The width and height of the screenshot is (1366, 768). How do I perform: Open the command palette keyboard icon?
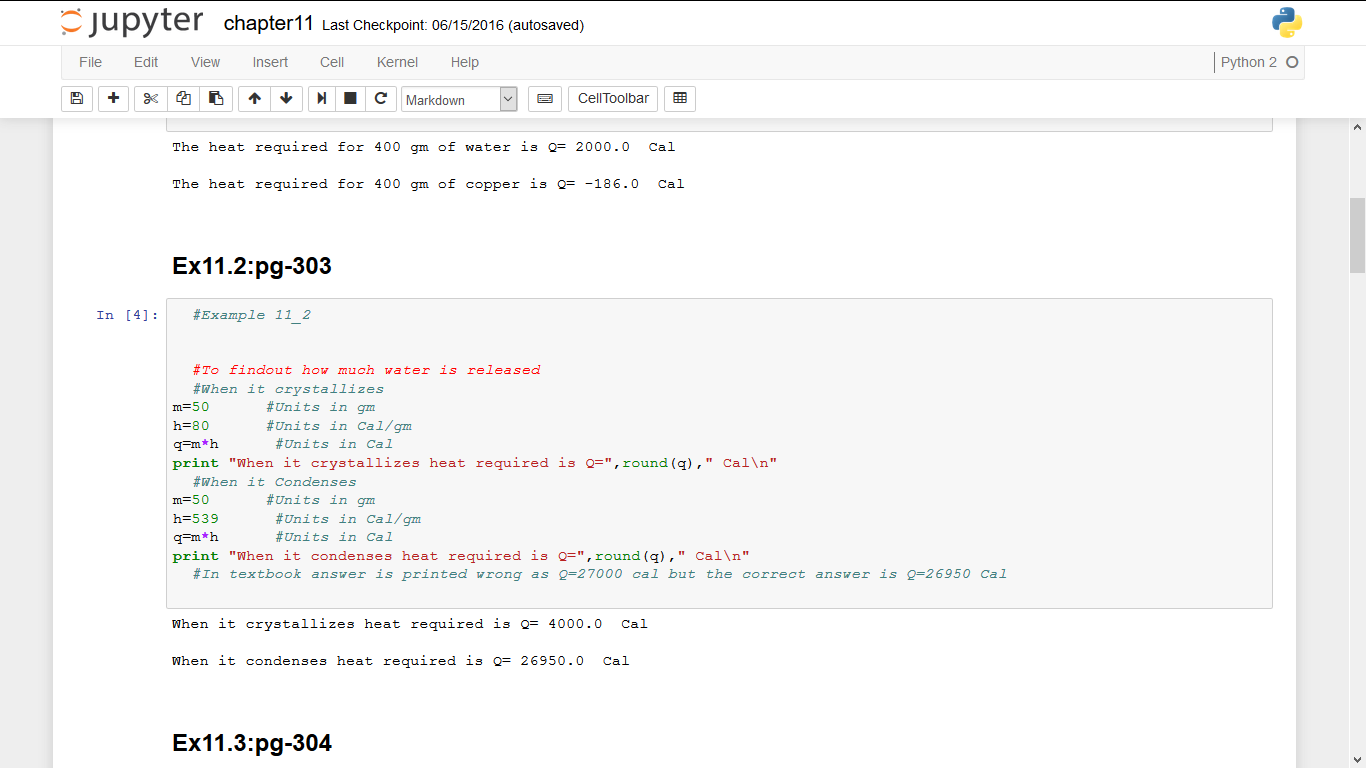point(545,98)
